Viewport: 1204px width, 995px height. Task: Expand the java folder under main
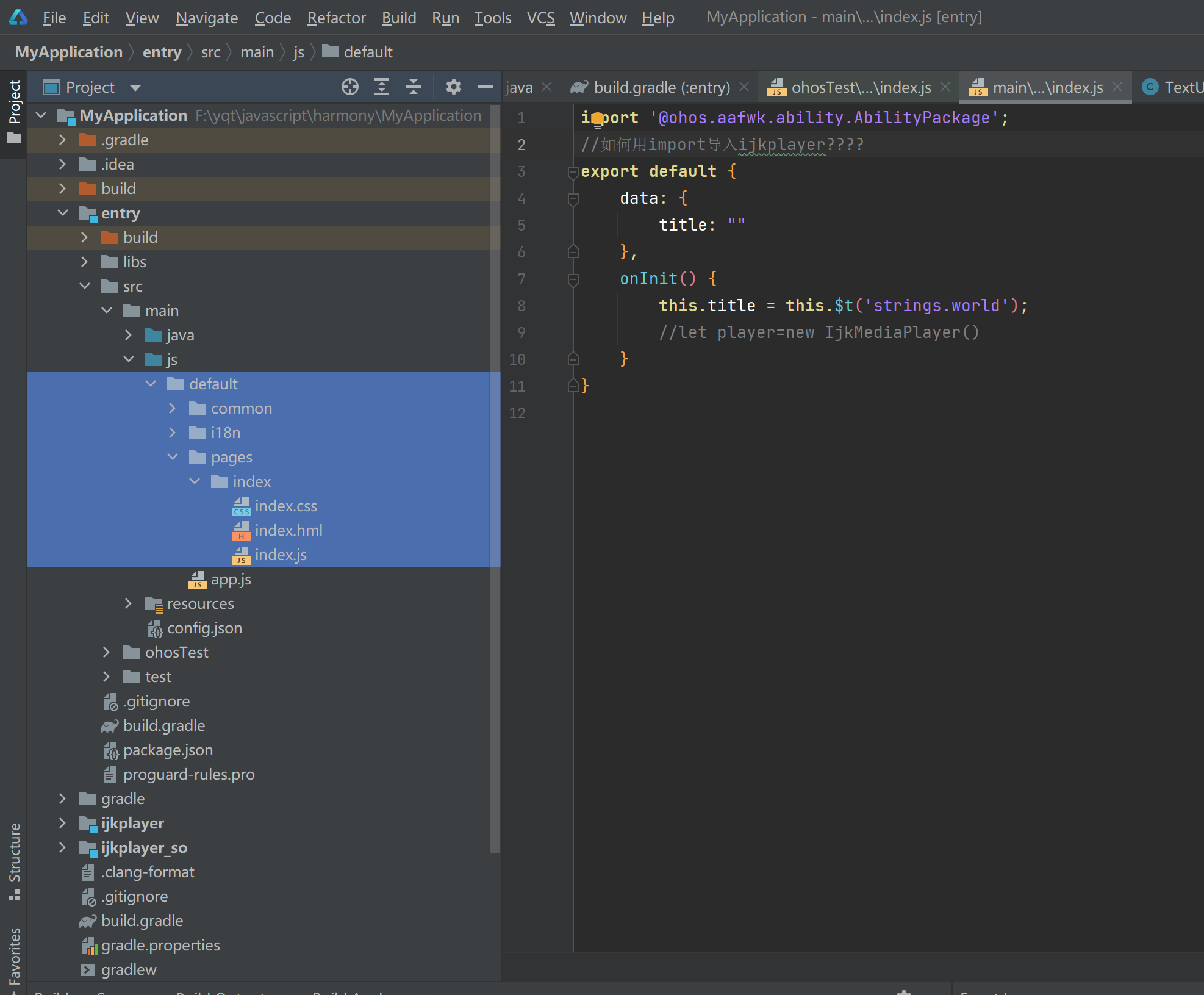pos(128,336)
